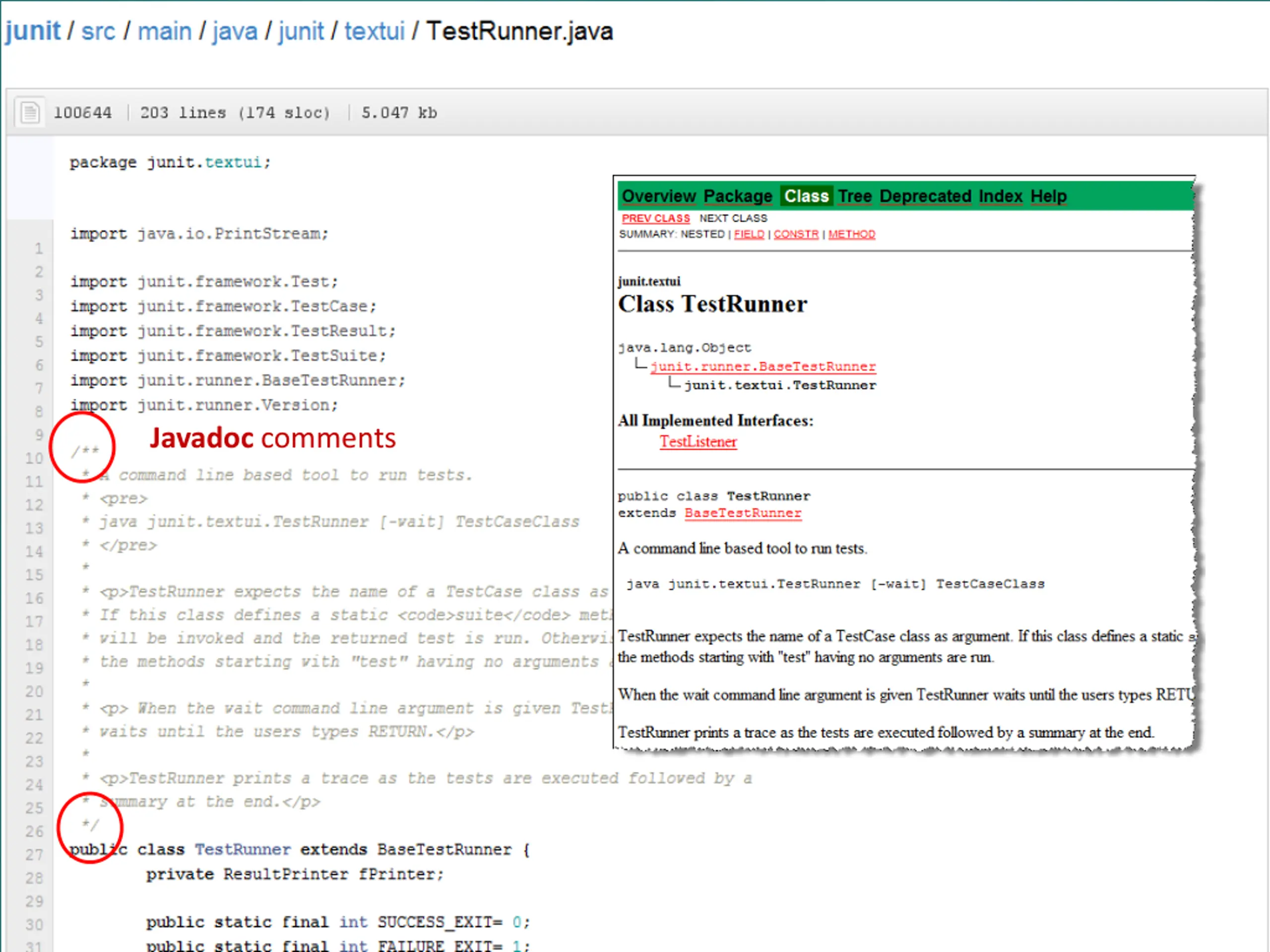
Task: Follow BaseTestRunner link after extends
Action: [x=743, y=513]
